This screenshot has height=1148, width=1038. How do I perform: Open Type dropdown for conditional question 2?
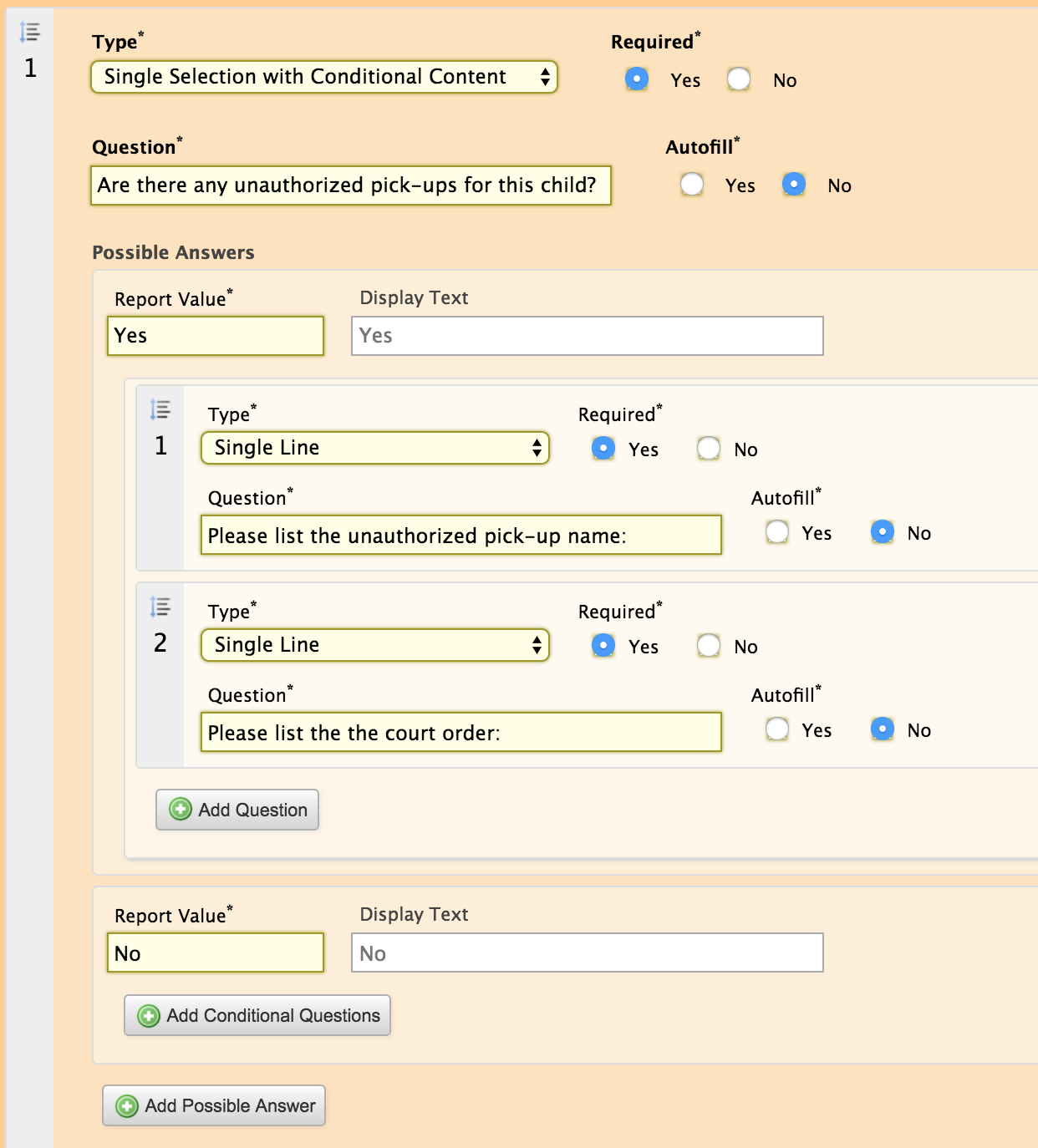click(x=375, y=645)
